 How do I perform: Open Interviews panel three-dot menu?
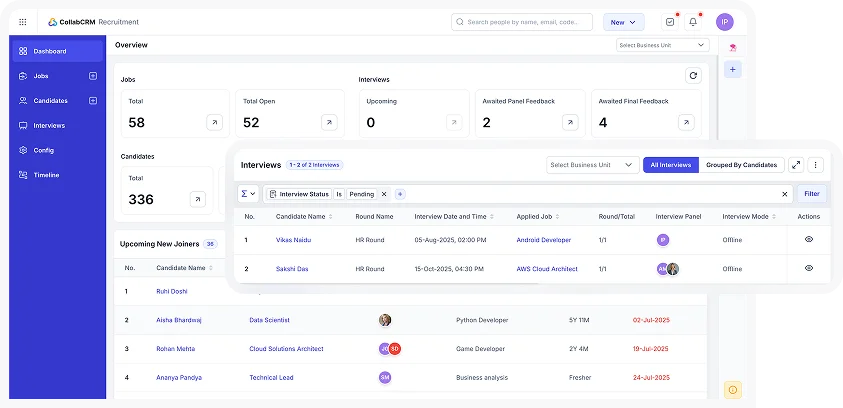click(x=816, y=165)
